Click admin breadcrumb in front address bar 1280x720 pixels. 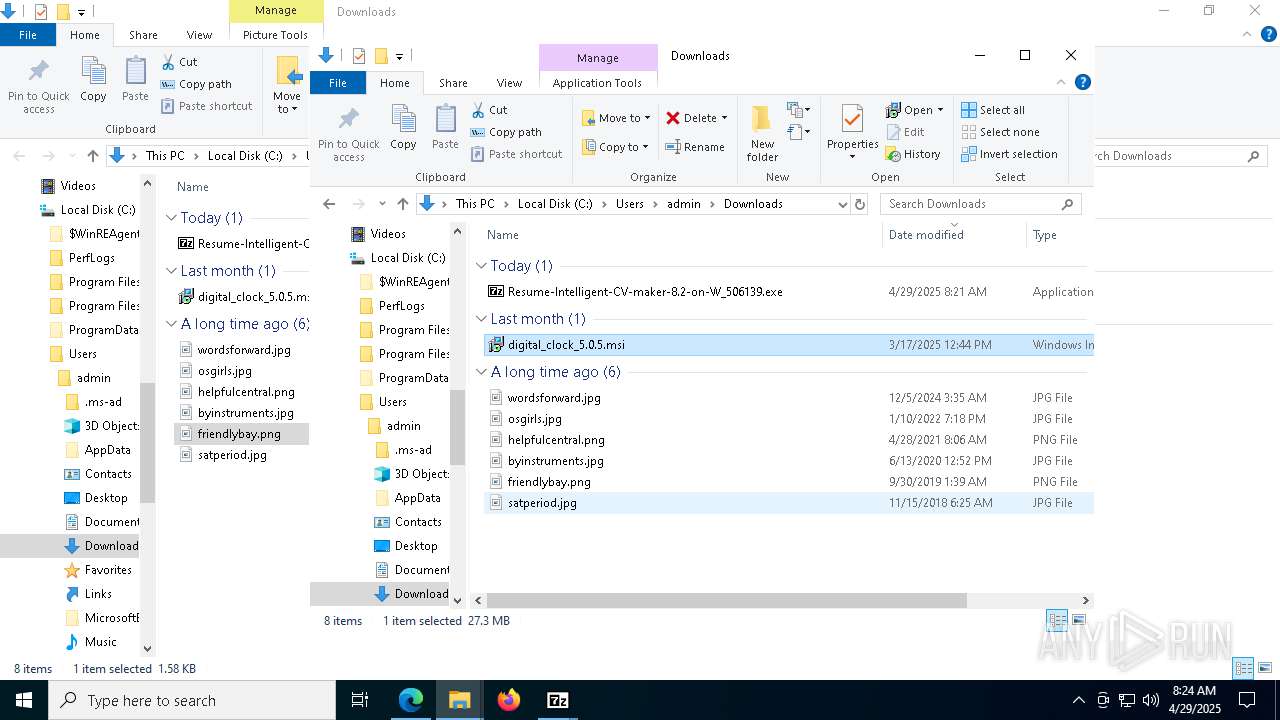click(684, 204)
